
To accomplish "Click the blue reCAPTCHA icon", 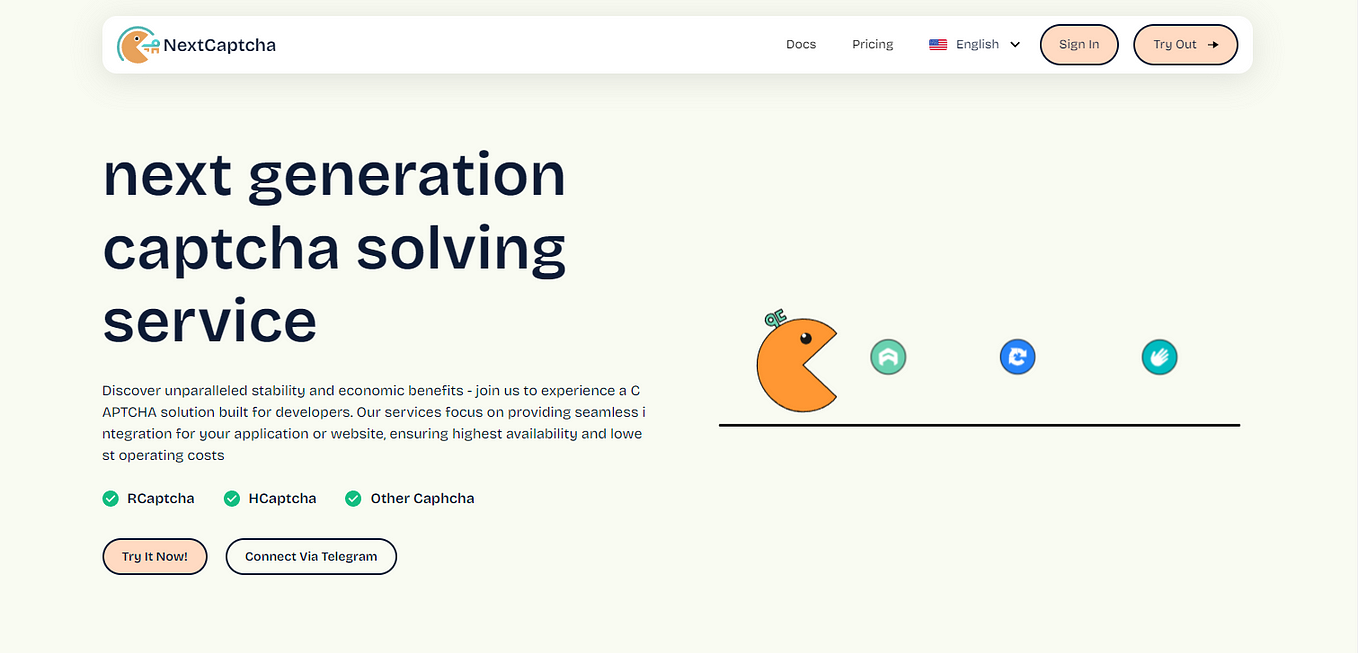I will pyautogui.click(x=1017, y=356).
